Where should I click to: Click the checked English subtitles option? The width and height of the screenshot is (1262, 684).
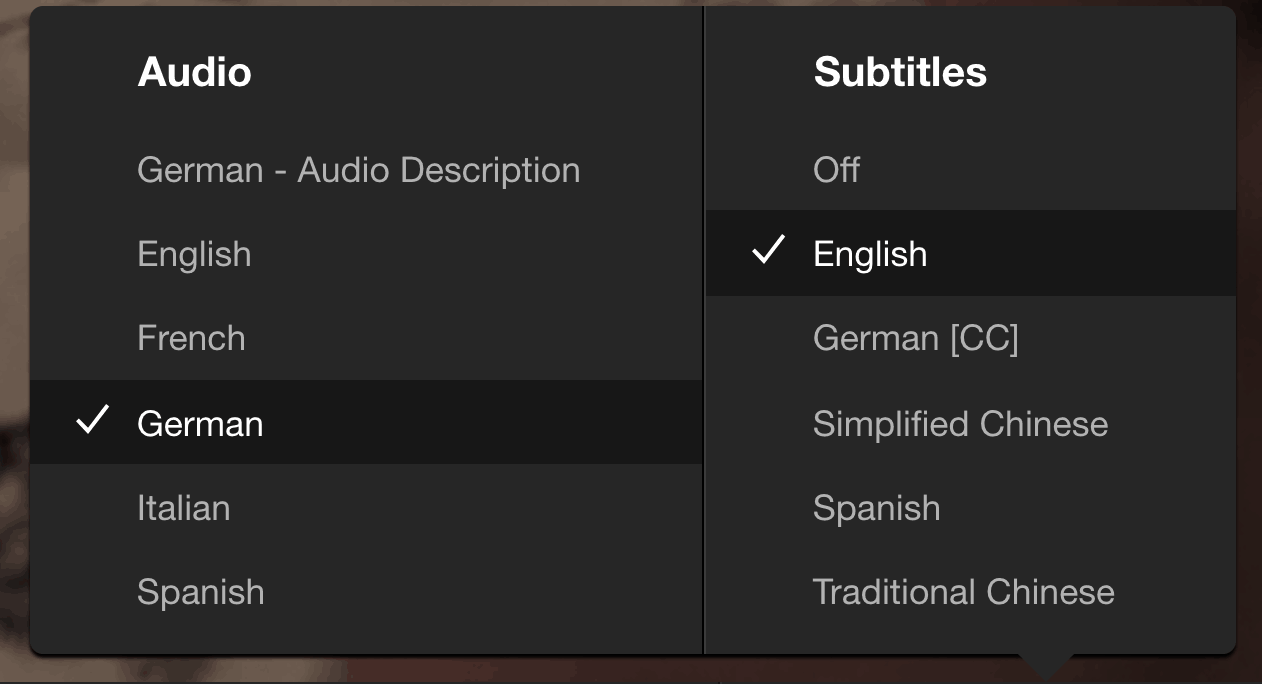[870, 254]
